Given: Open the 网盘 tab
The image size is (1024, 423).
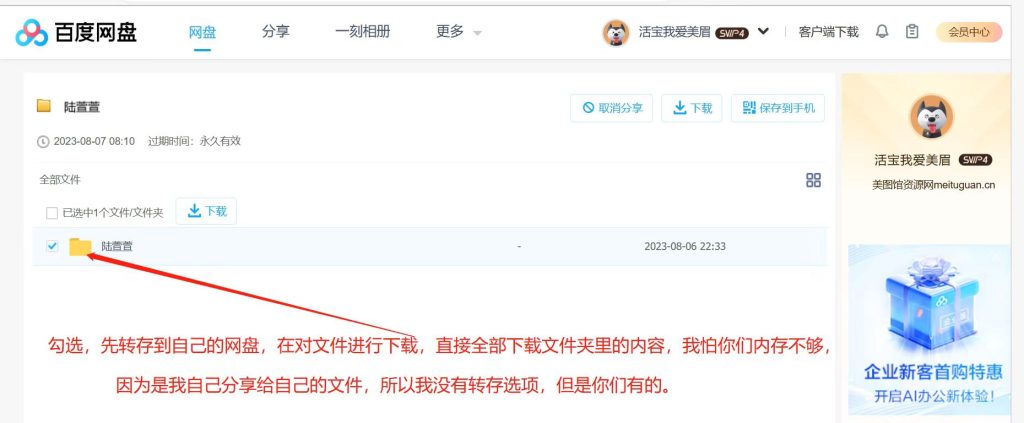Looking at the screenshot, I should click(202, 31).
